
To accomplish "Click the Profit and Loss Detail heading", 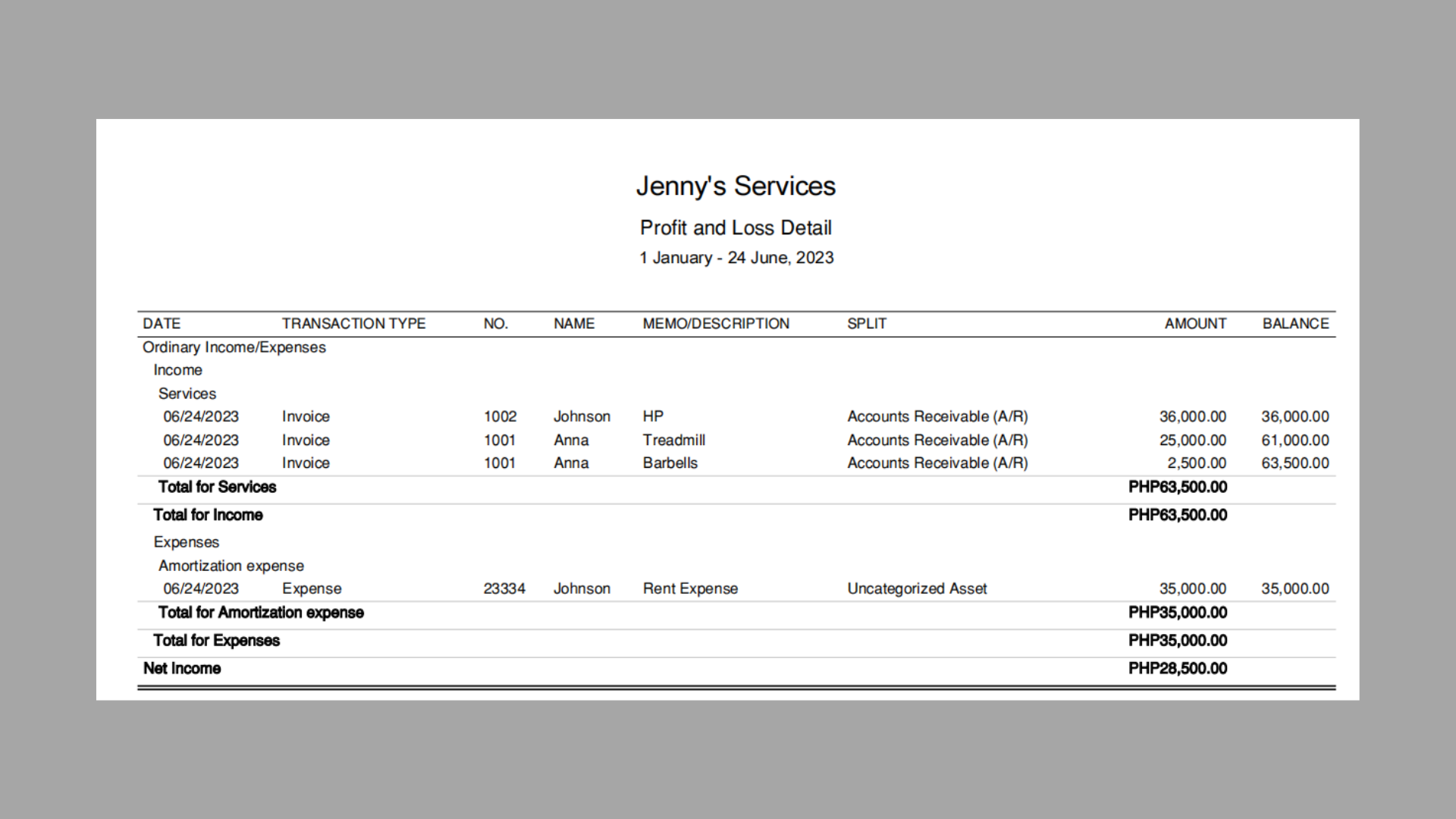I will (735, 227).
